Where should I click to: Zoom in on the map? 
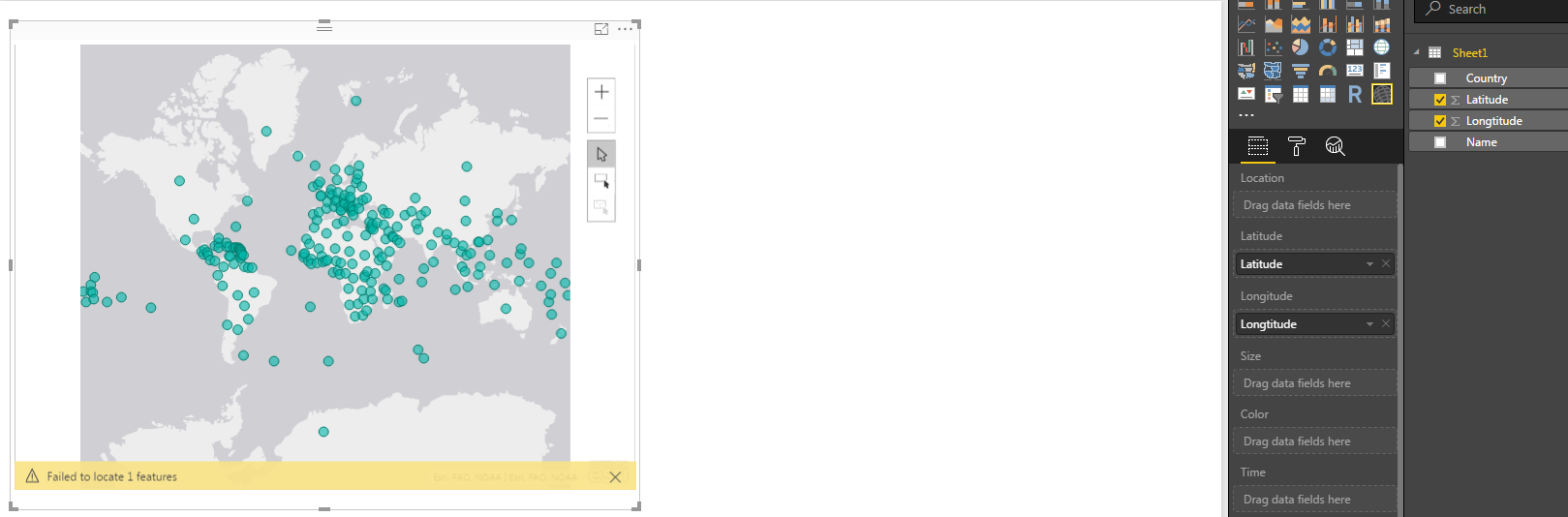[x=601, y=92]
